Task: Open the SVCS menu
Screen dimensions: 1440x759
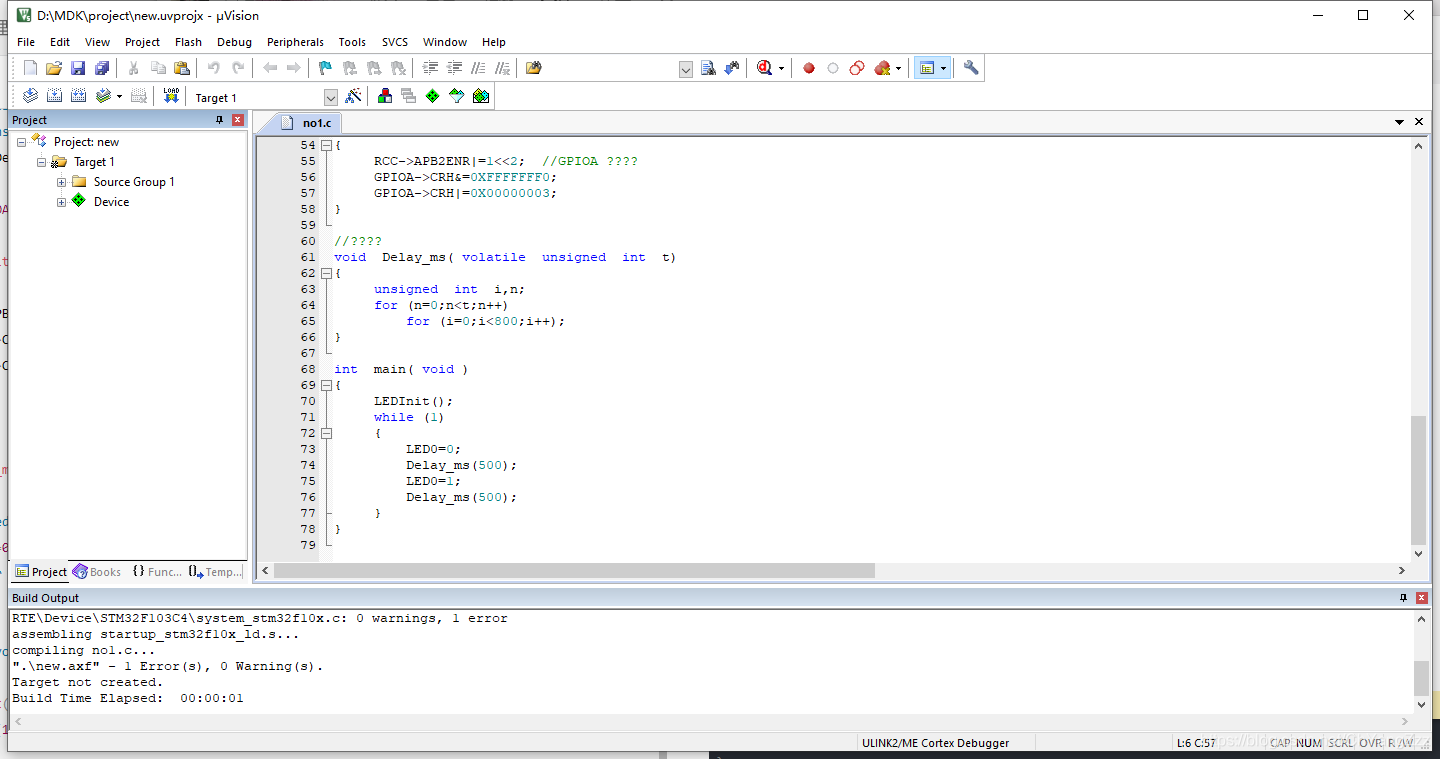Action: click(395, 42)
